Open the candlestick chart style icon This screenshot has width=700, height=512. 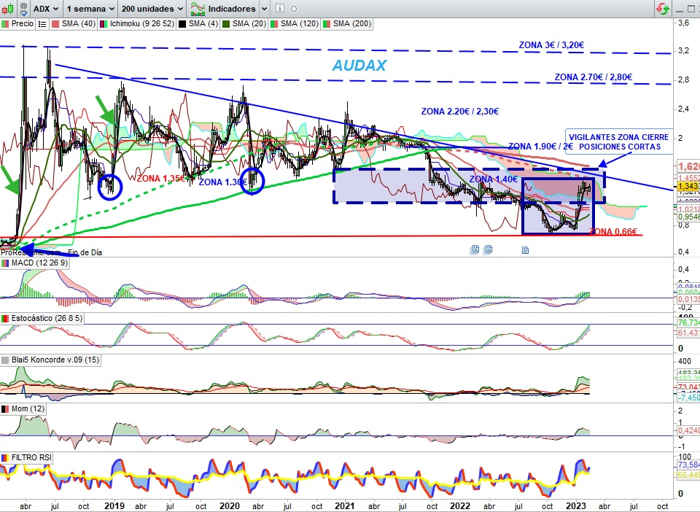[x=8, y=8]
